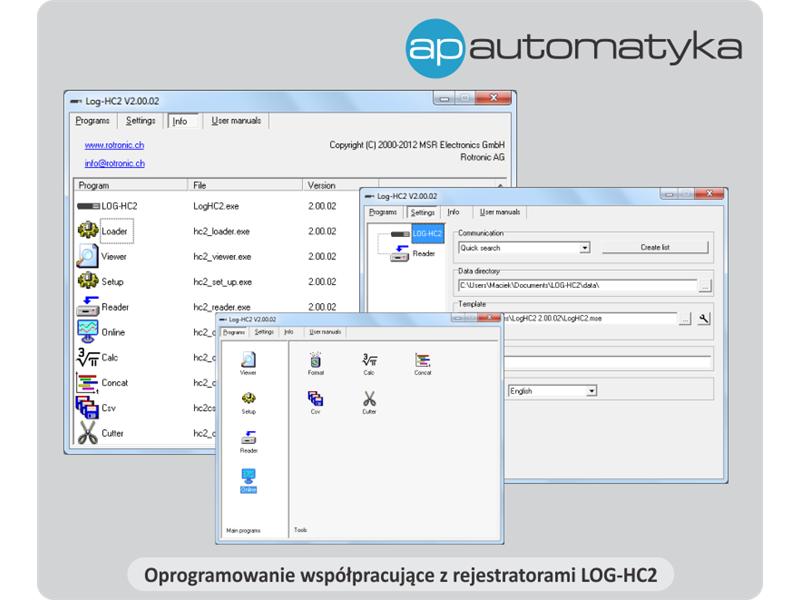Open the www.rotronic.ch link
The image size is (800, 600).
point(114,145)
